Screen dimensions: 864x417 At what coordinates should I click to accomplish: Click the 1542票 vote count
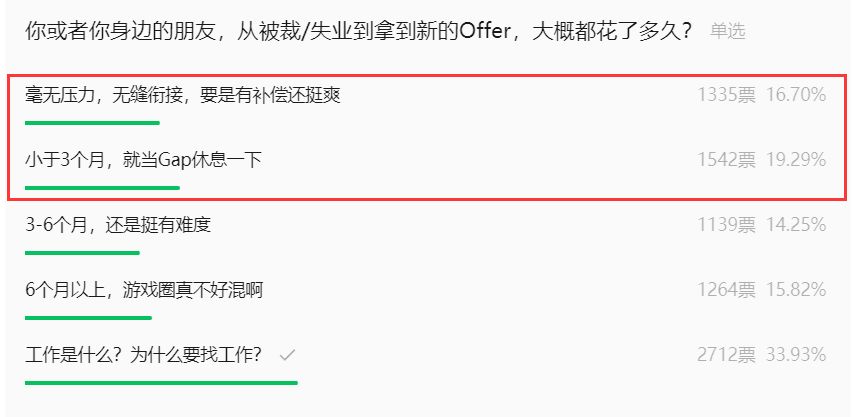point(726,160)
